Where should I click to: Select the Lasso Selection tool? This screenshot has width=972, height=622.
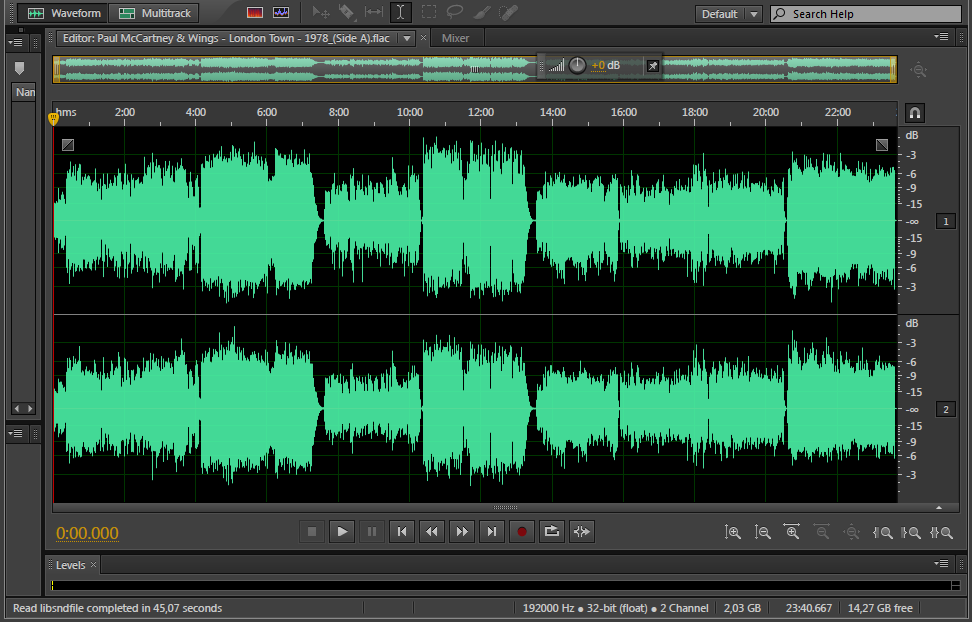click(455, 12)
